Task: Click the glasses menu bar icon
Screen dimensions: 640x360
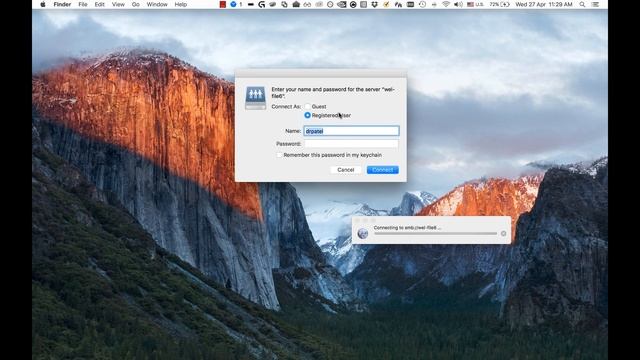Action: 307,4
